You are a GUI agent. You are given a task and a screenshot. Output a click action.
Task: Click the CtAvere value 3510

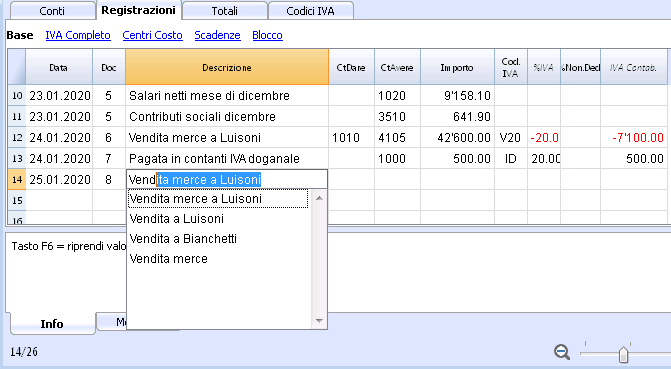pos(398,116)
